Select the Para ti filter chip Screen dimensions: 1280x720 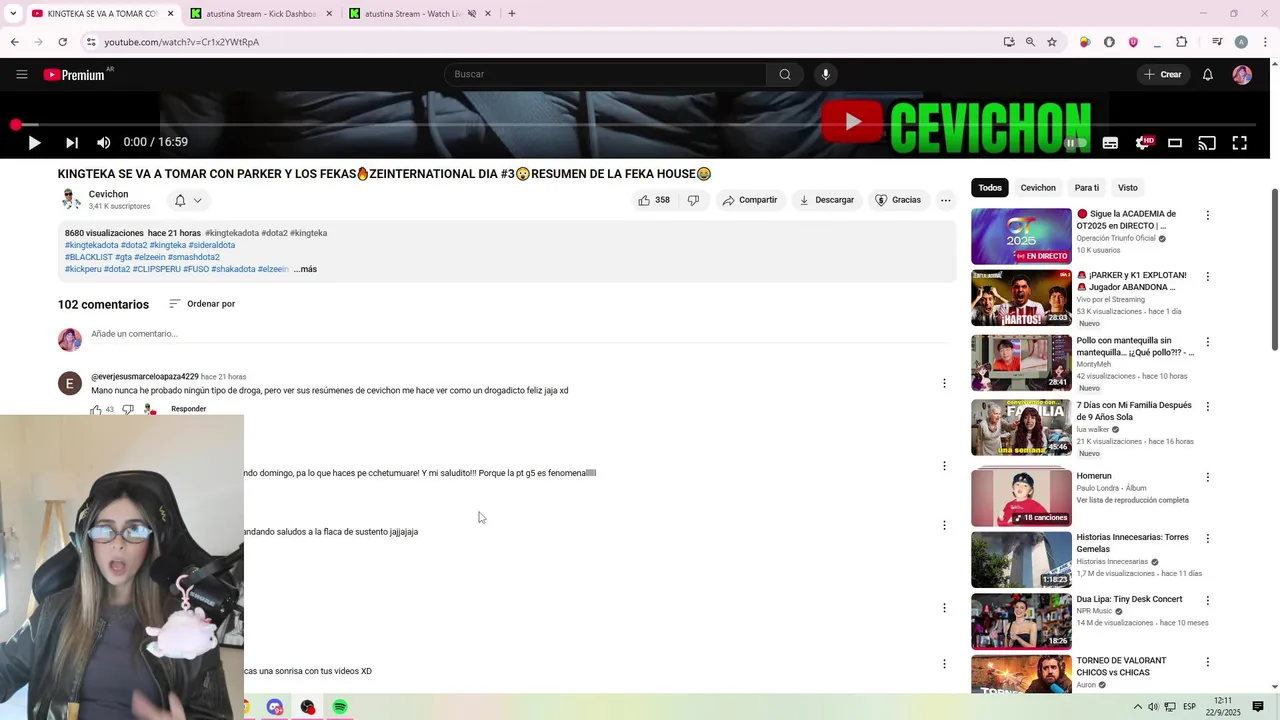point(1087,188)
